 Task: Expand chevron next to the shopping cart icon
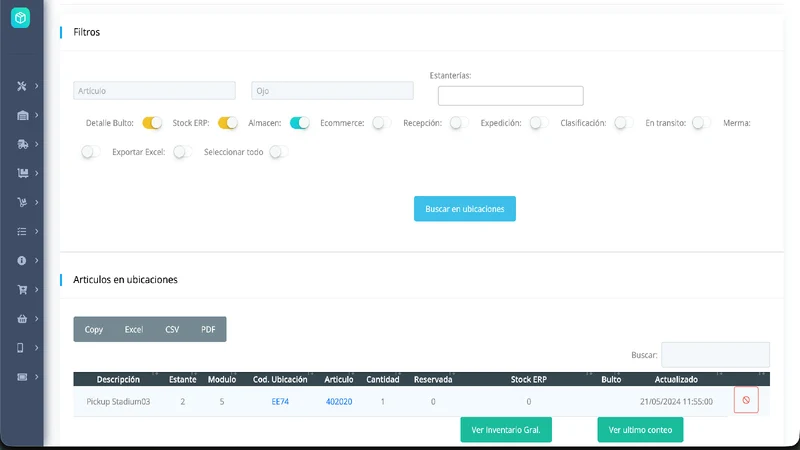pyautogui.click(x=37, y=290)
